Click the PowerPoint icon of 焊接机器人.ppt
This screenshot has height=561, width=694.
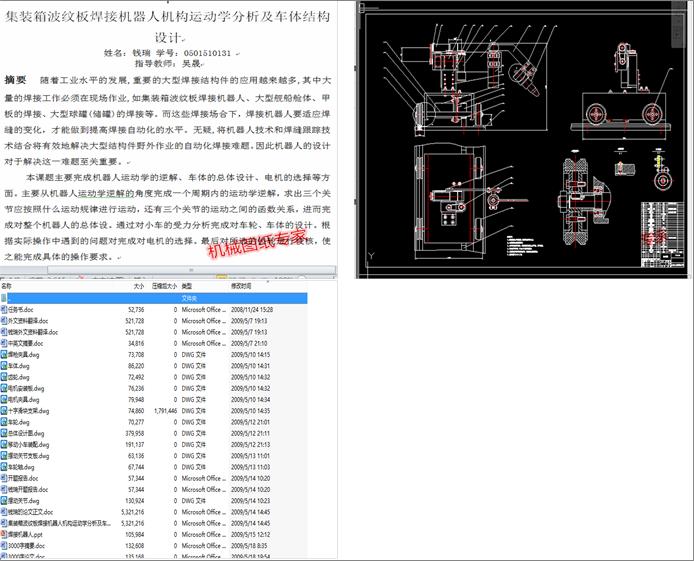(4, 534)
